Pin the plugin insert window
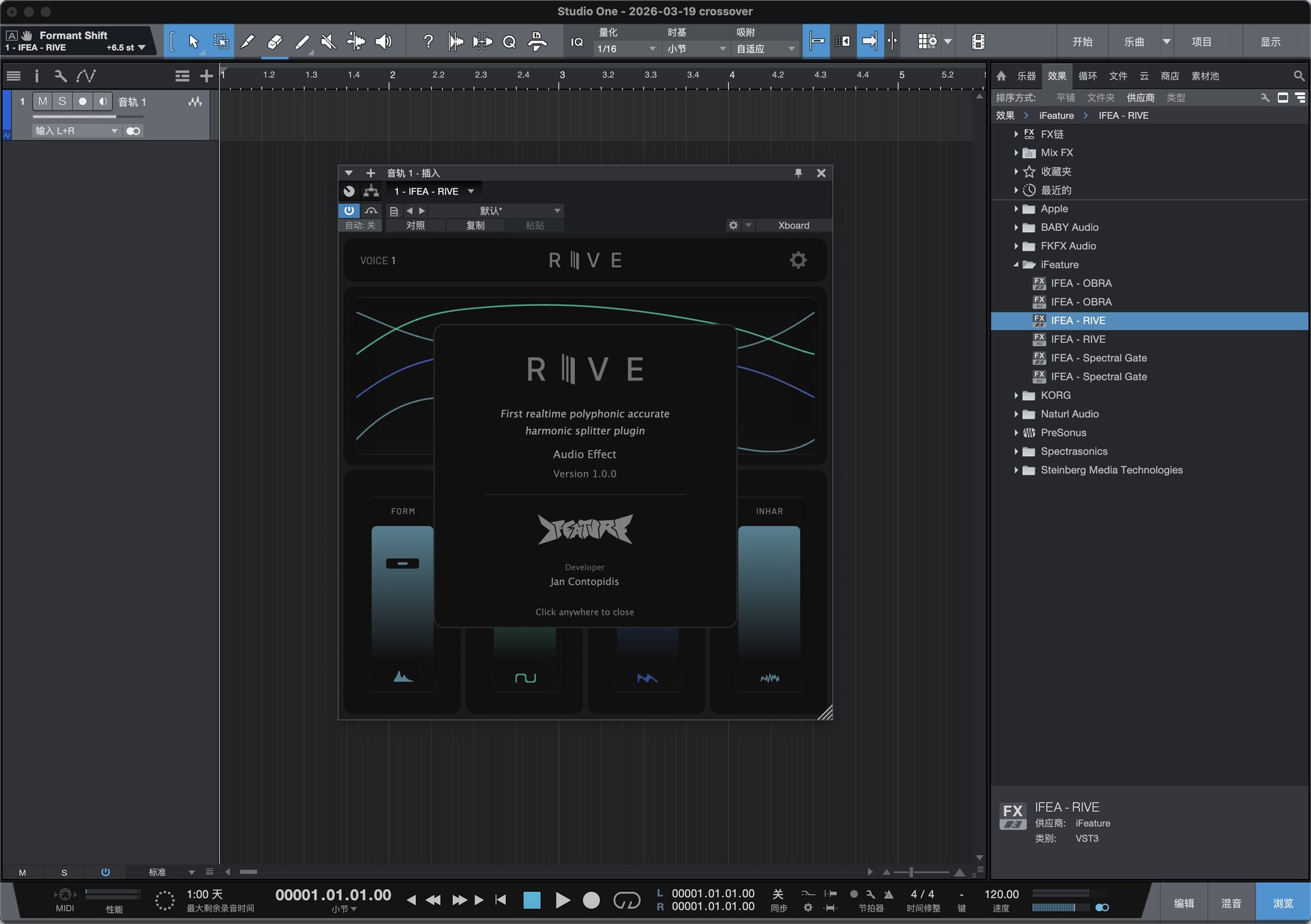 pyautogui.click(x=798, y=173)
